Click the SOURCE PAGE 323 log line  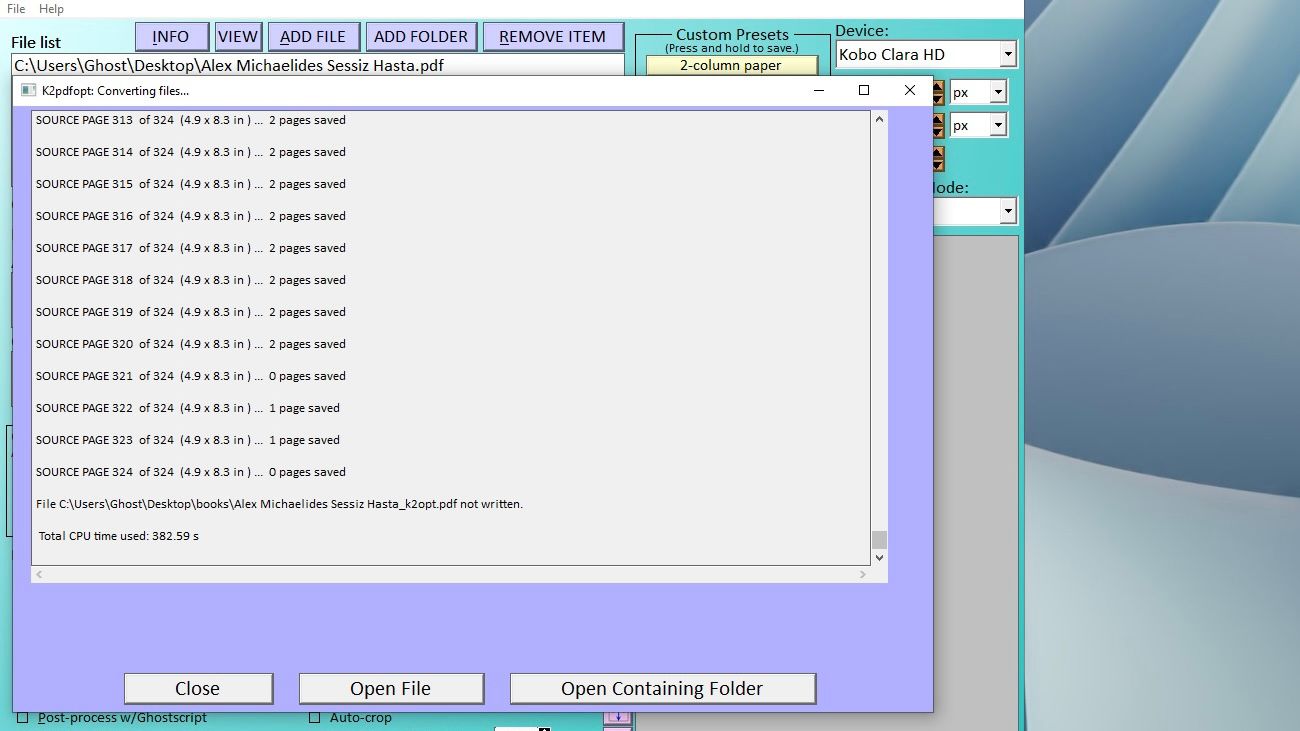[188, 440]
